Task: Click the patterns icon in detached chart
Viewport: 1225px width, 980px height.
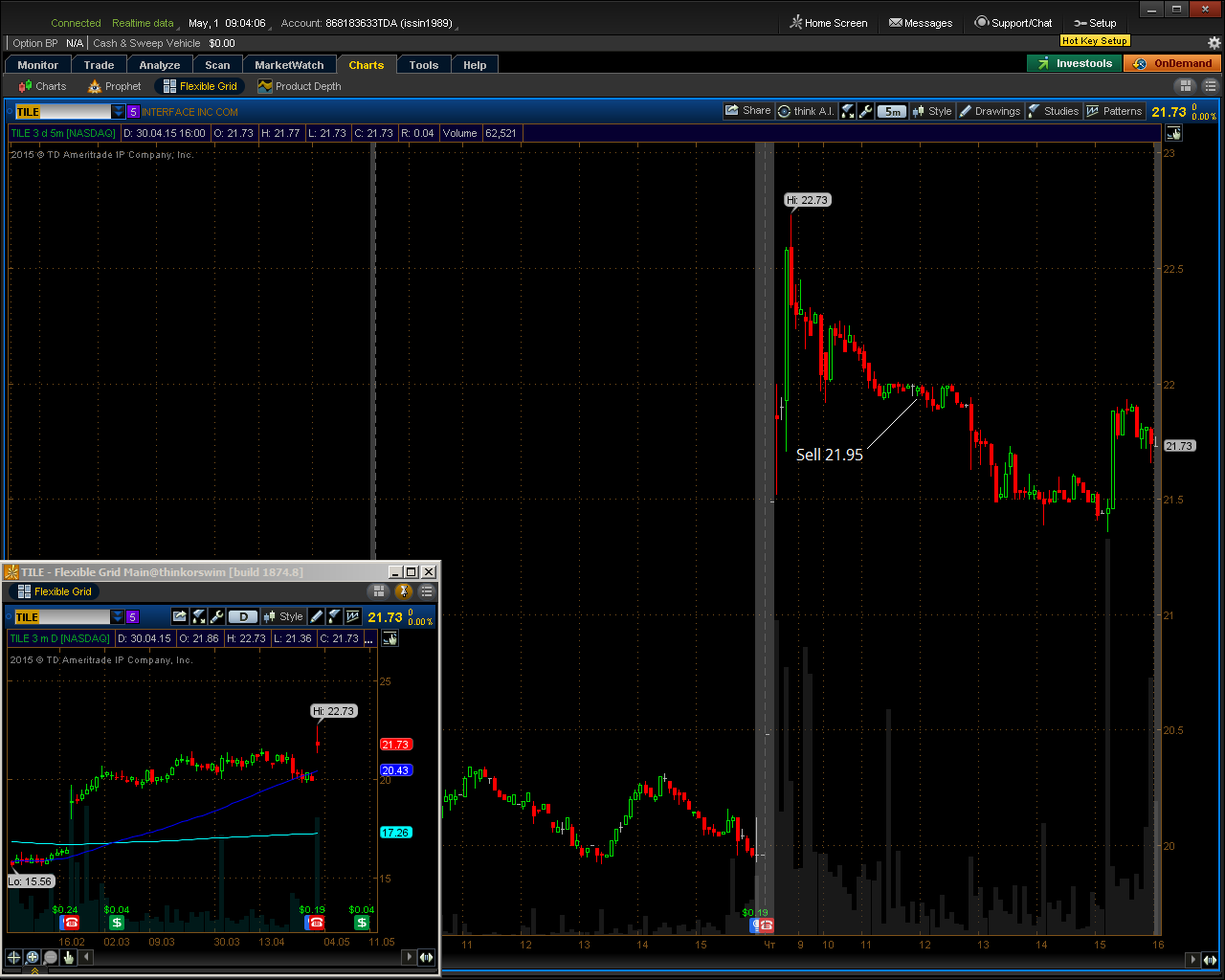Action: [353, 616]
